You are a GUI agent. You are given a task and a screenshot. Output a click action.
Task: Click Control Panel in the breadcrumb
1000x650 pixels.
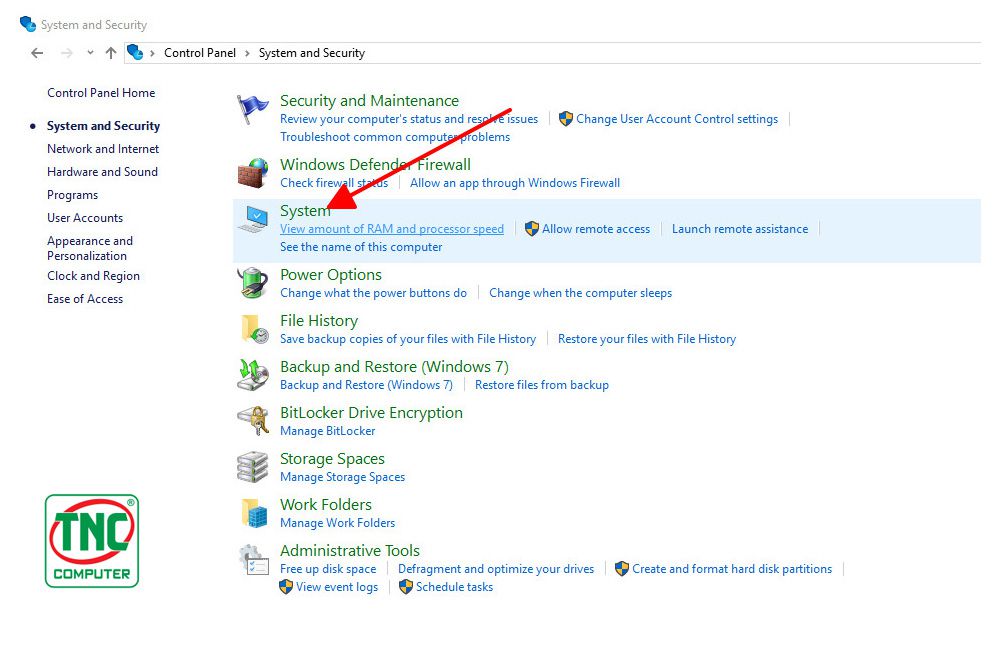(x=200, y=53)
